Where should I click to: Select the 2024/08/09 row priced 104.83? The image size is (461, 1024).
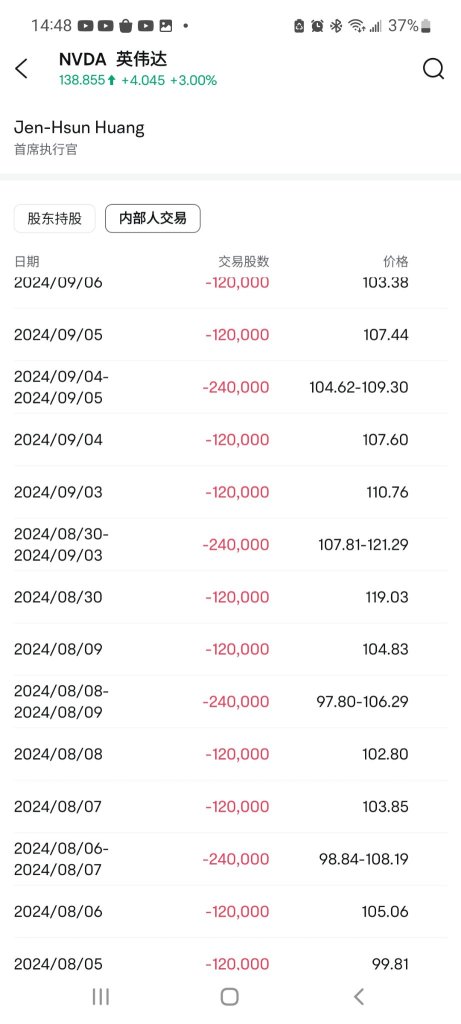tap(230, 649)
